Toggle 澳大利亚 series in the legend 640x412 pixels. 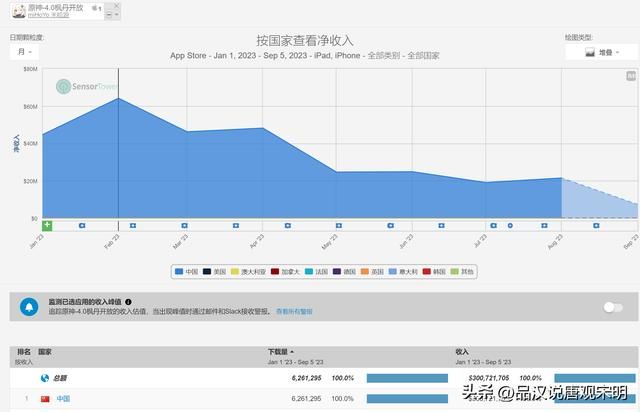tap(249, 272)
